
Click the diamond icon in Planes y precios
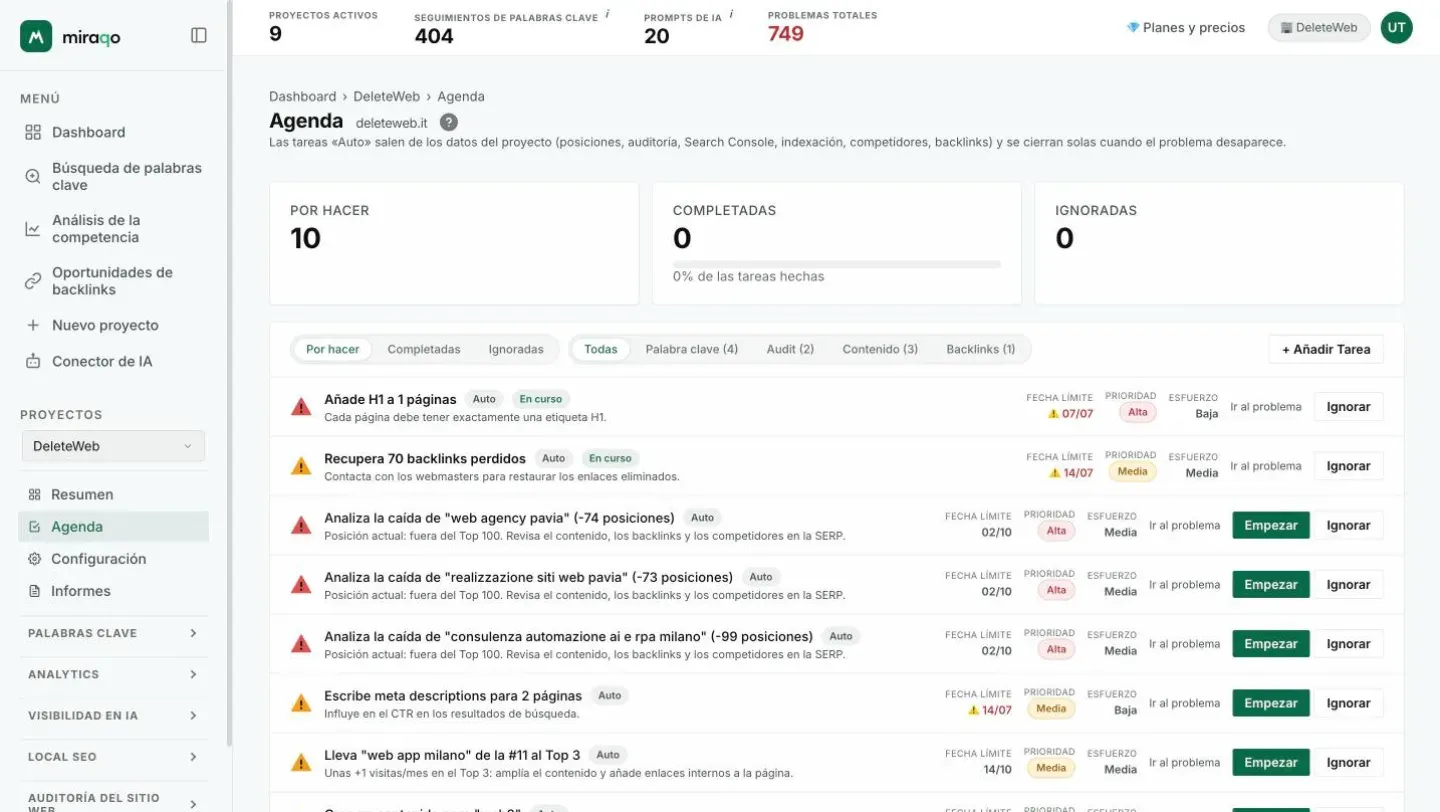[1133, 28]
